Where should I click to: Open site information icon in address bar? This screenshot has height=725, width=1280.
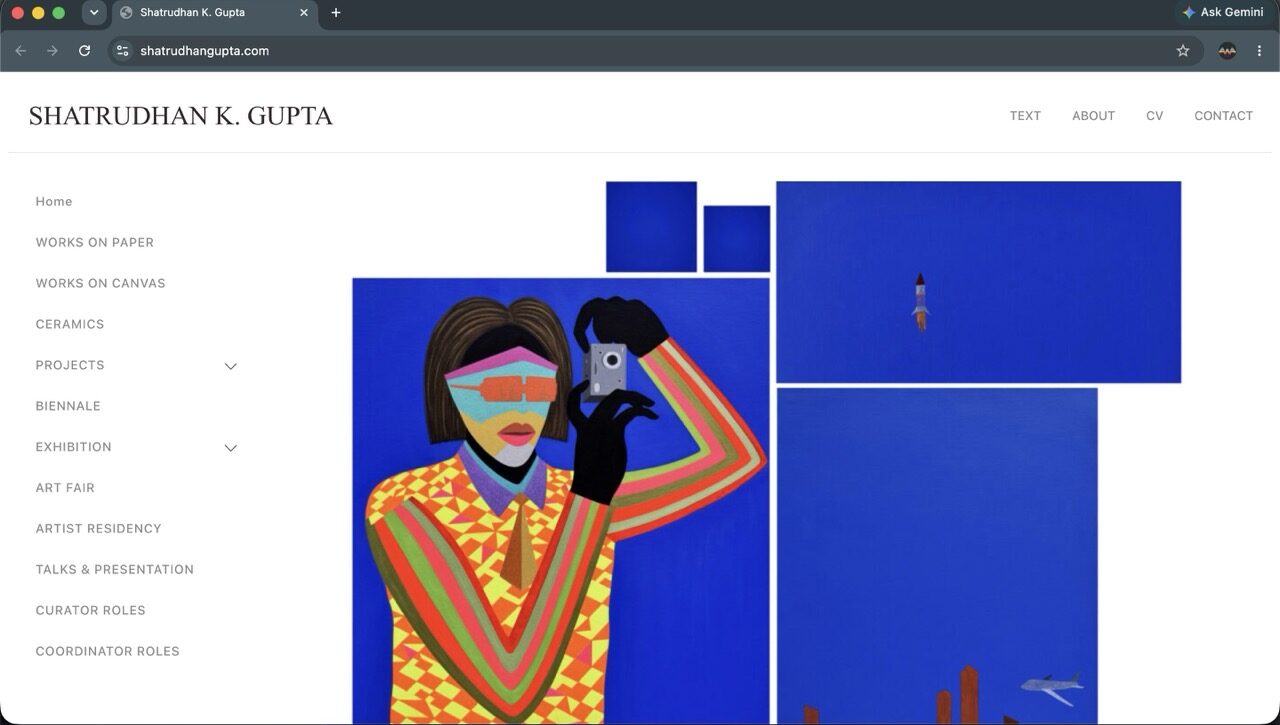pyautogui.click(x=122, y=51)
